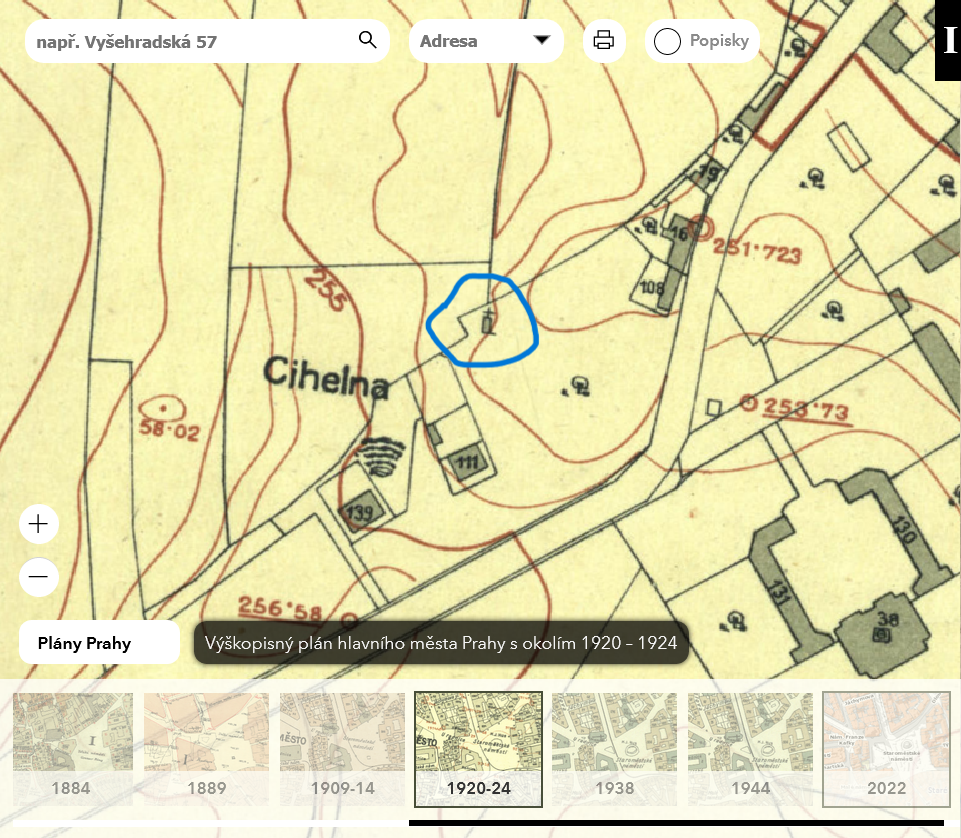Select the 1884 map thumbnail
Image resolution: width=961 pixels, height=838 pixels.
73,749
